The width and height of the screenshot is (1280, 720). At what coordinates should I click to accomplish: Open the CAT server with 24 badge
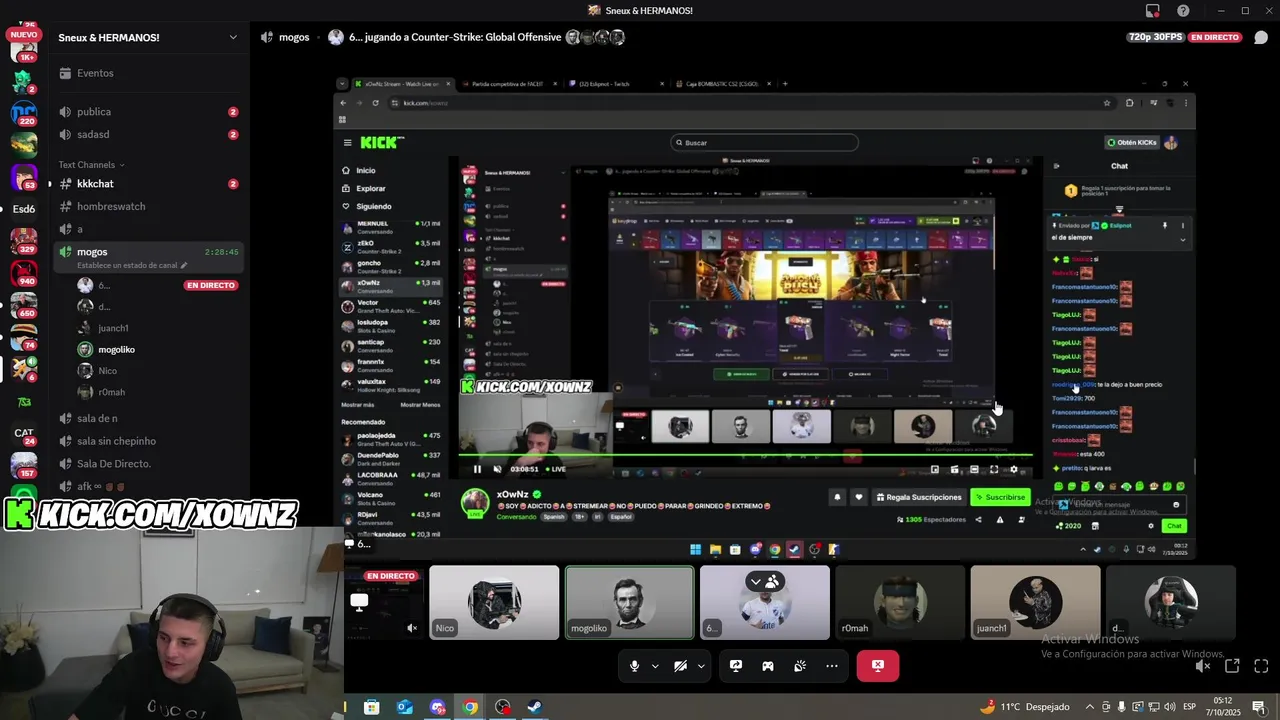(24, 434)
